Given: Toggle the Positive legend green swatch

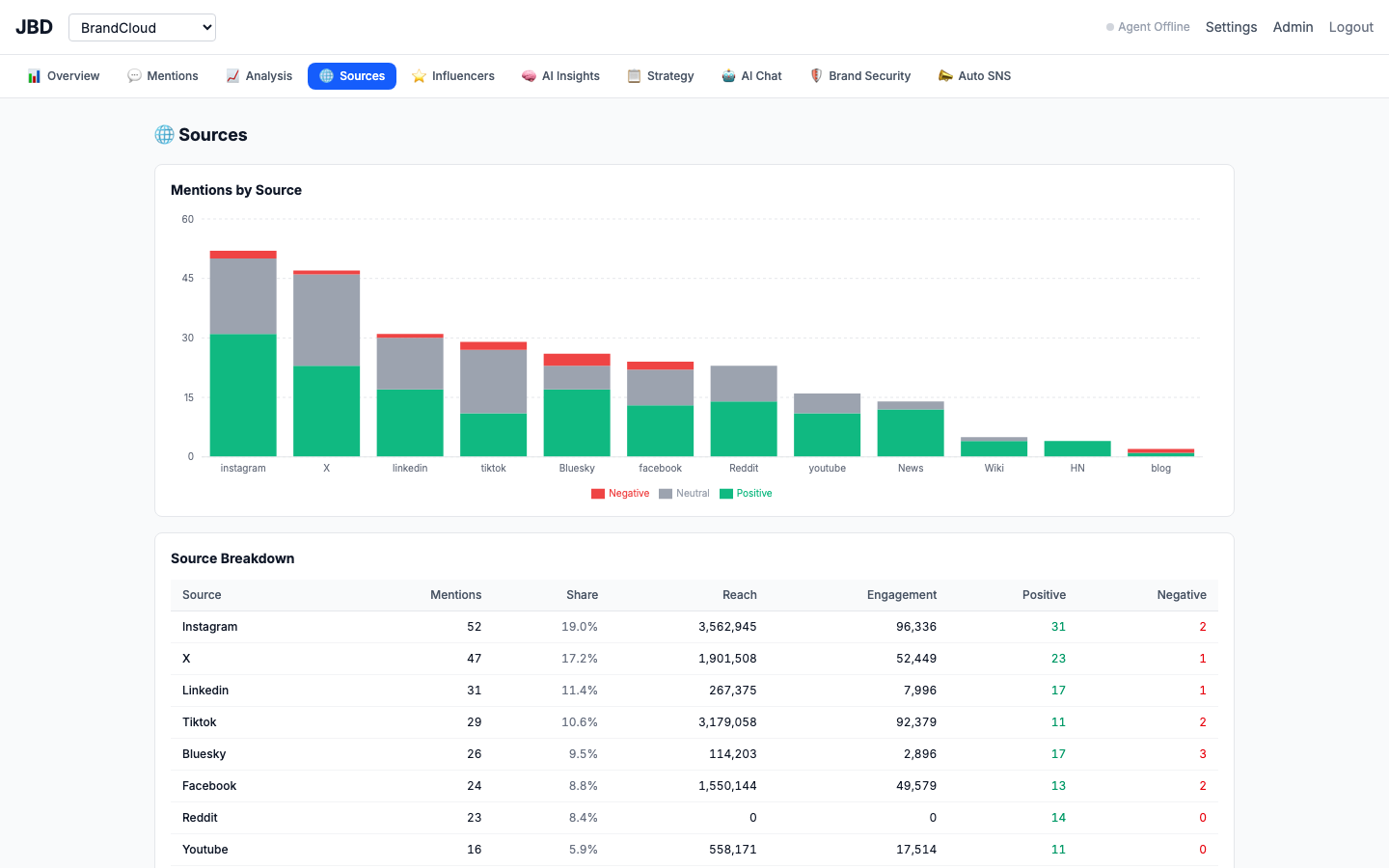Looking at the screenshot, I should [x=726, y=494].
